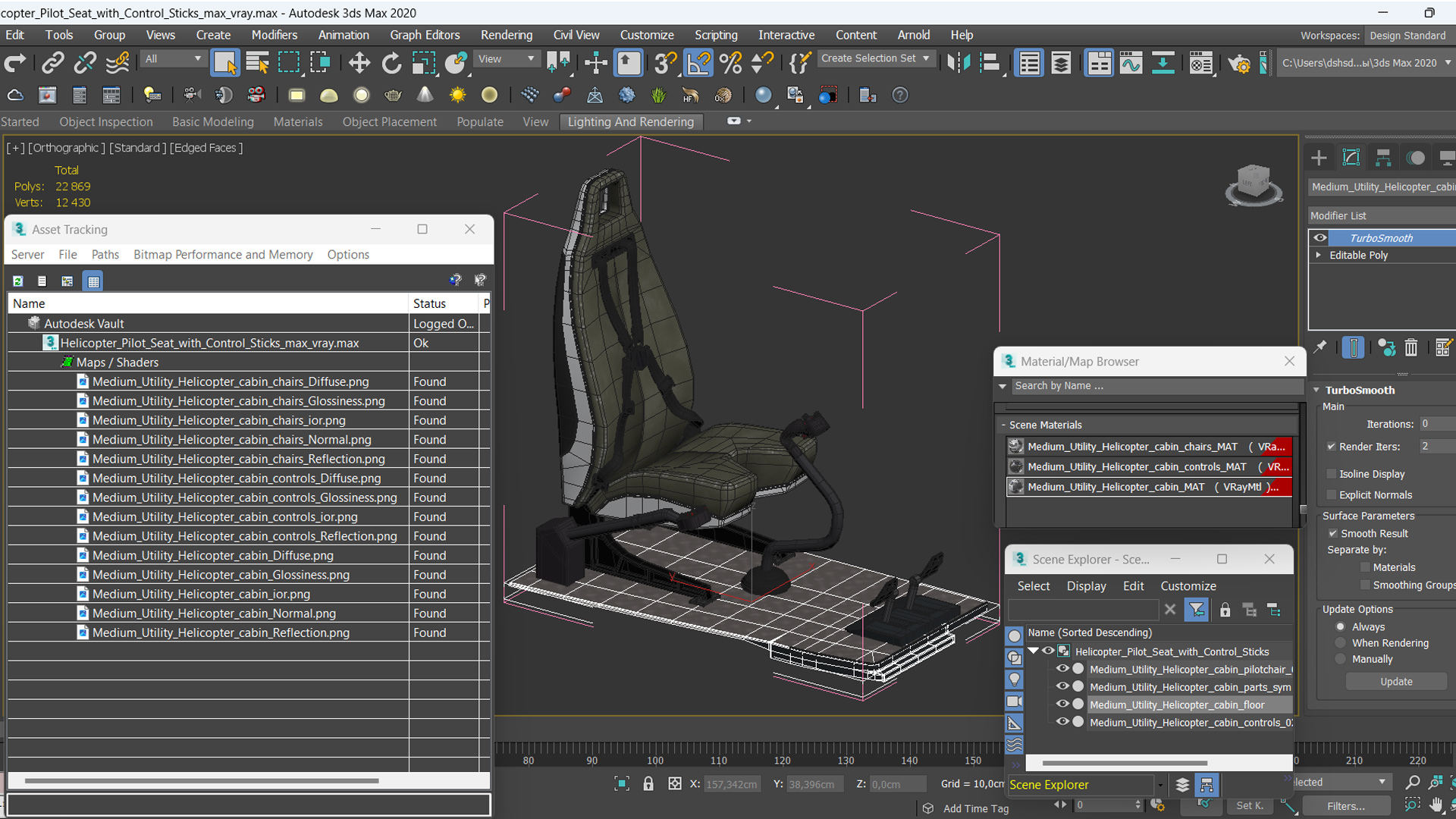Expand Editable Poly modifier arrow

(x=1319, y=255)
